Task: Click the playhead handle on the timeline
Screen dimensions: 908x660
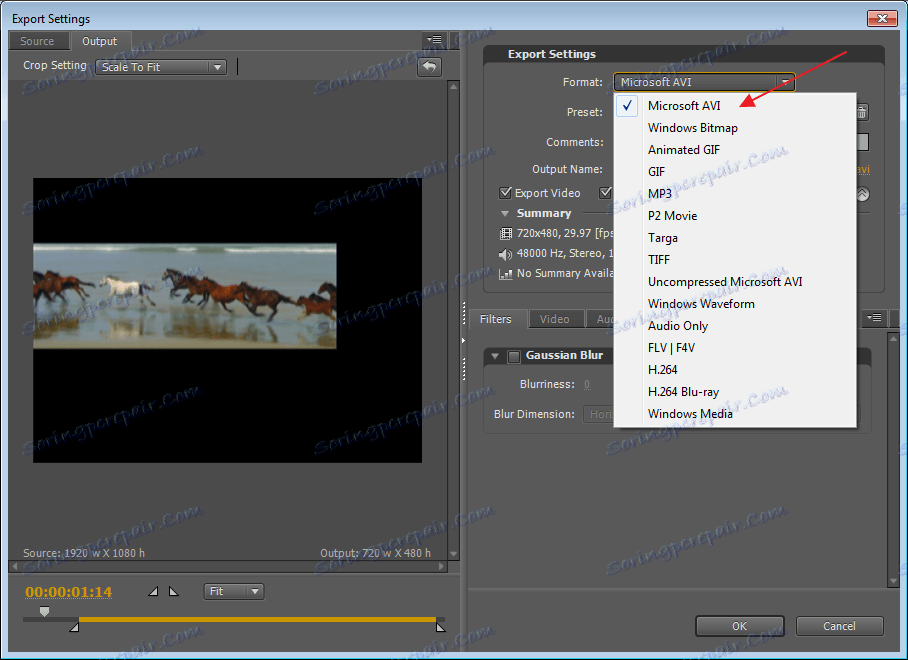Action: 44,611
